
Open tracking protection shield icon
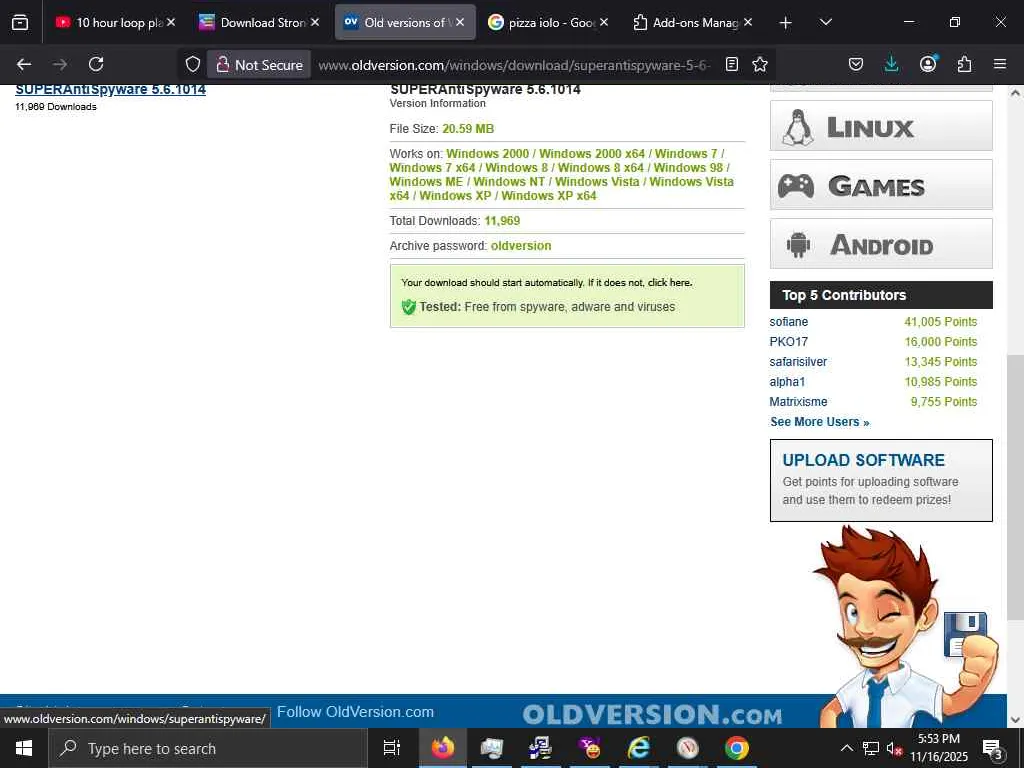coord(193,64)
